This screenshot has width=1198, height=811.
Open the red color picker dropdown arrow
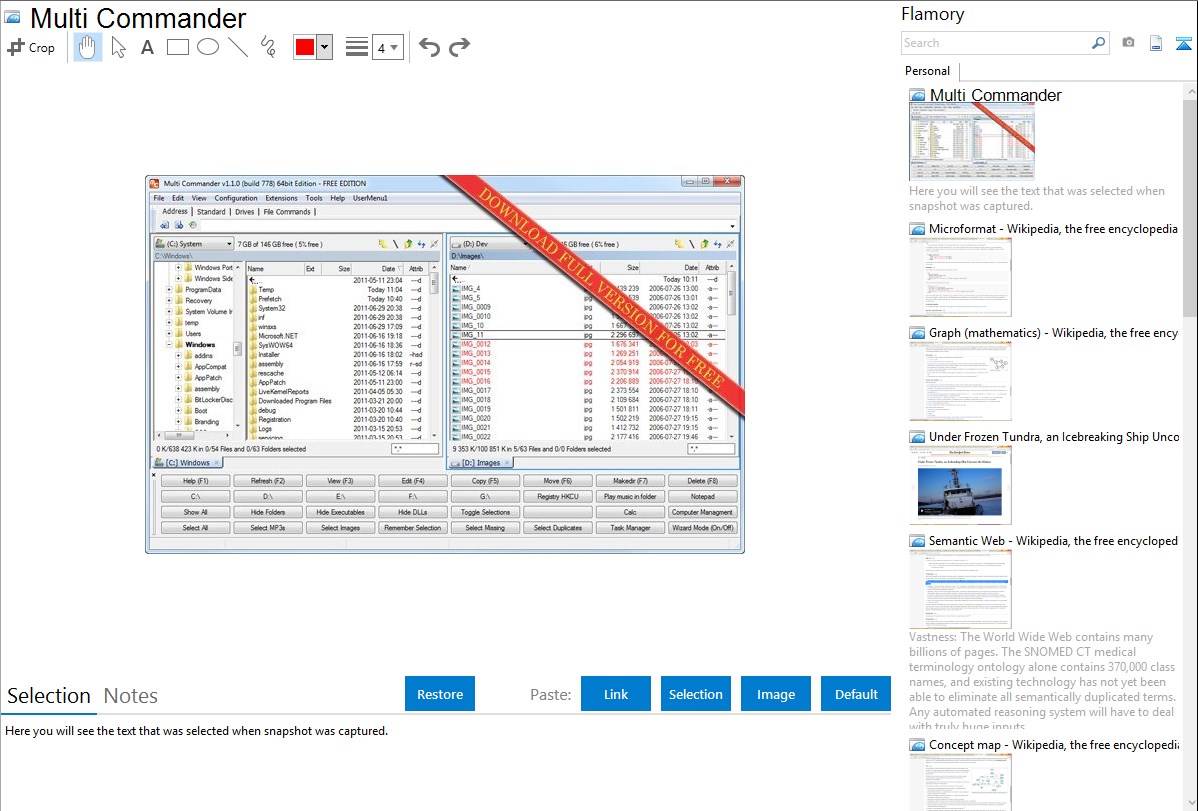click(x=325, y=47)
